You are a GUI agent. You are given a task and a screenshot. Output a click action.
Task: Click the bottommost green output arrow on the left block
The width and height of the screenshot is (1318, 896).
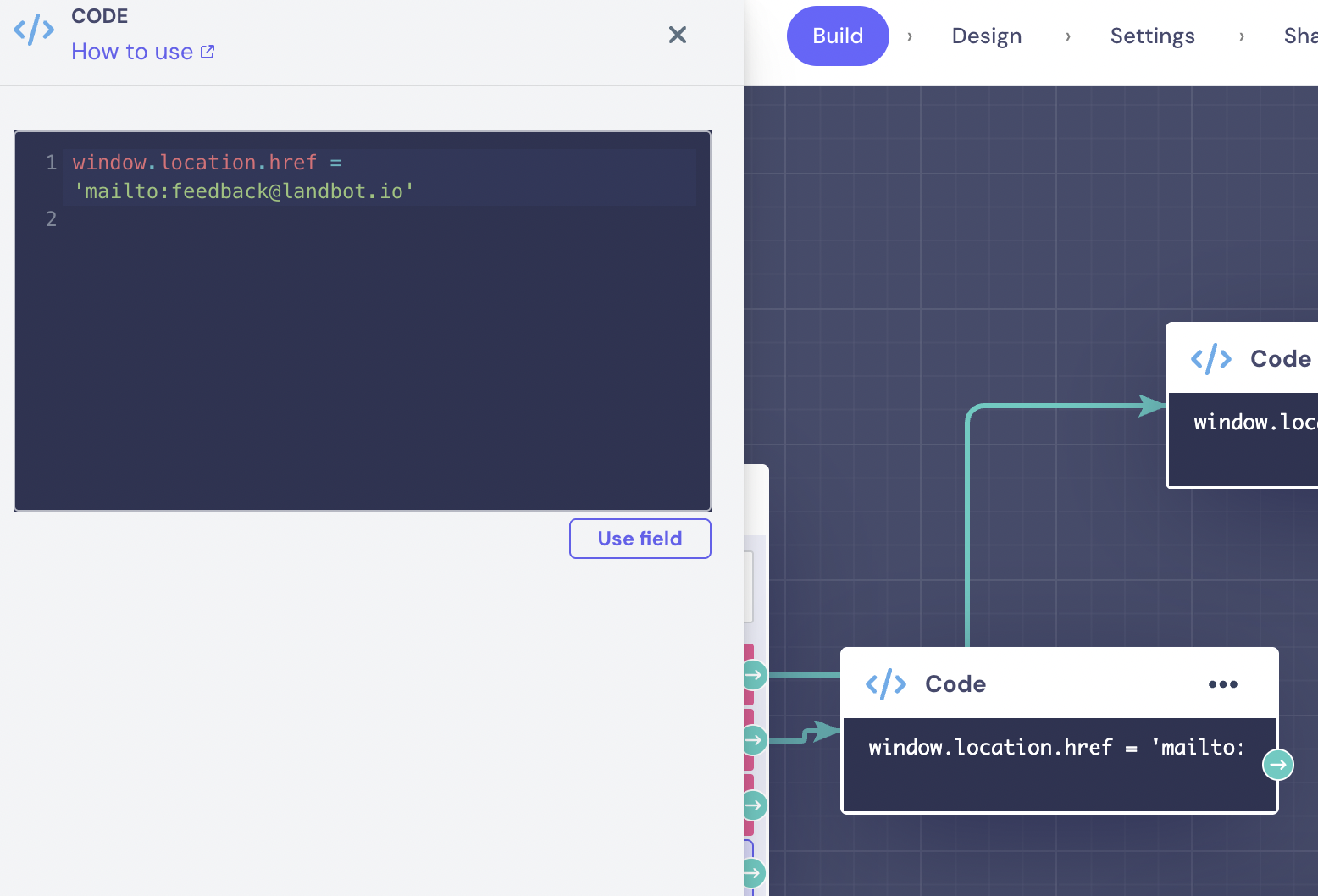click(752, 872)
